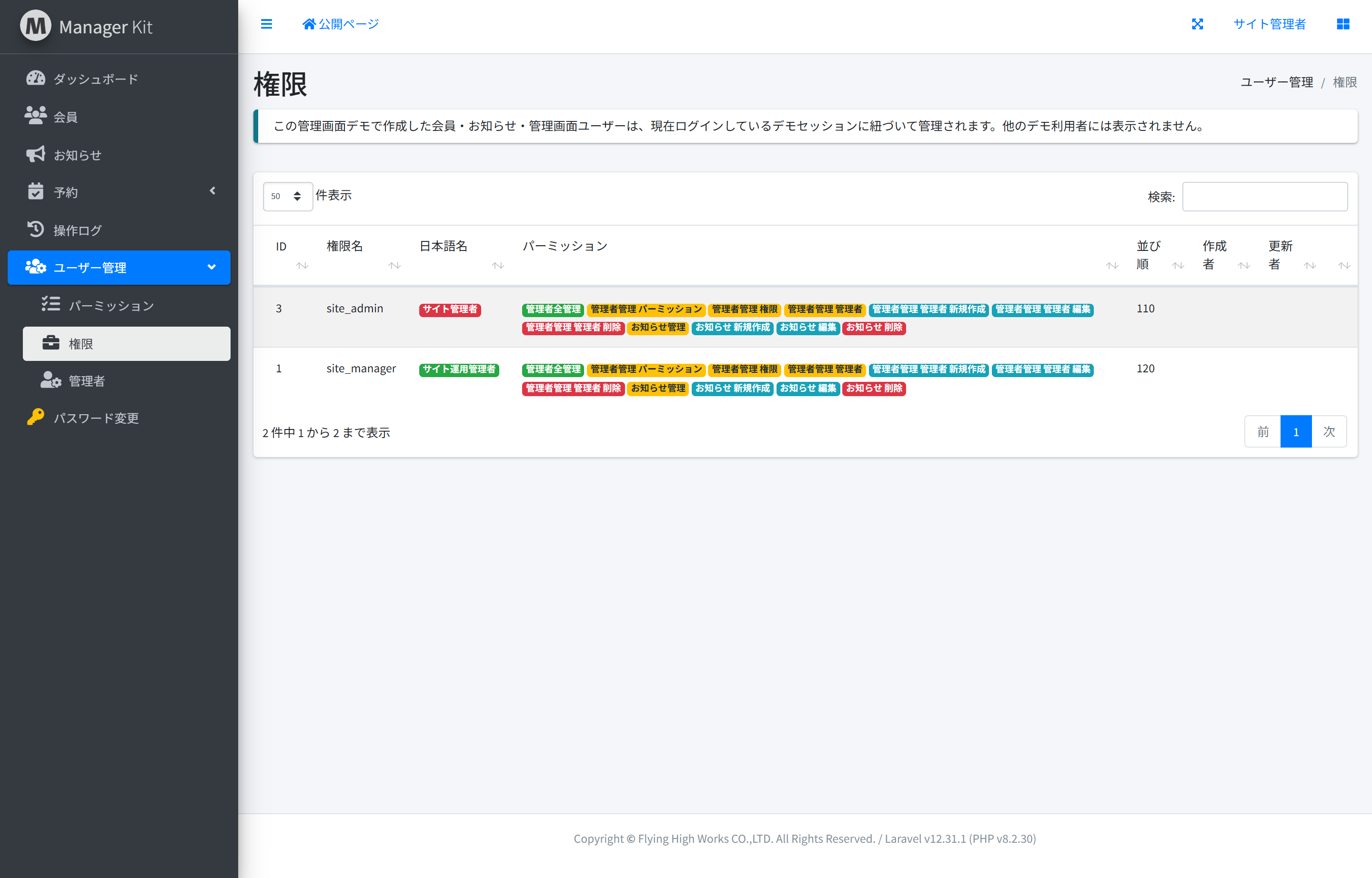Collapse the ユーザー管理 menu chevron
The width and height of the screenshot is (1372, 878).
click(x=212, y=267)
